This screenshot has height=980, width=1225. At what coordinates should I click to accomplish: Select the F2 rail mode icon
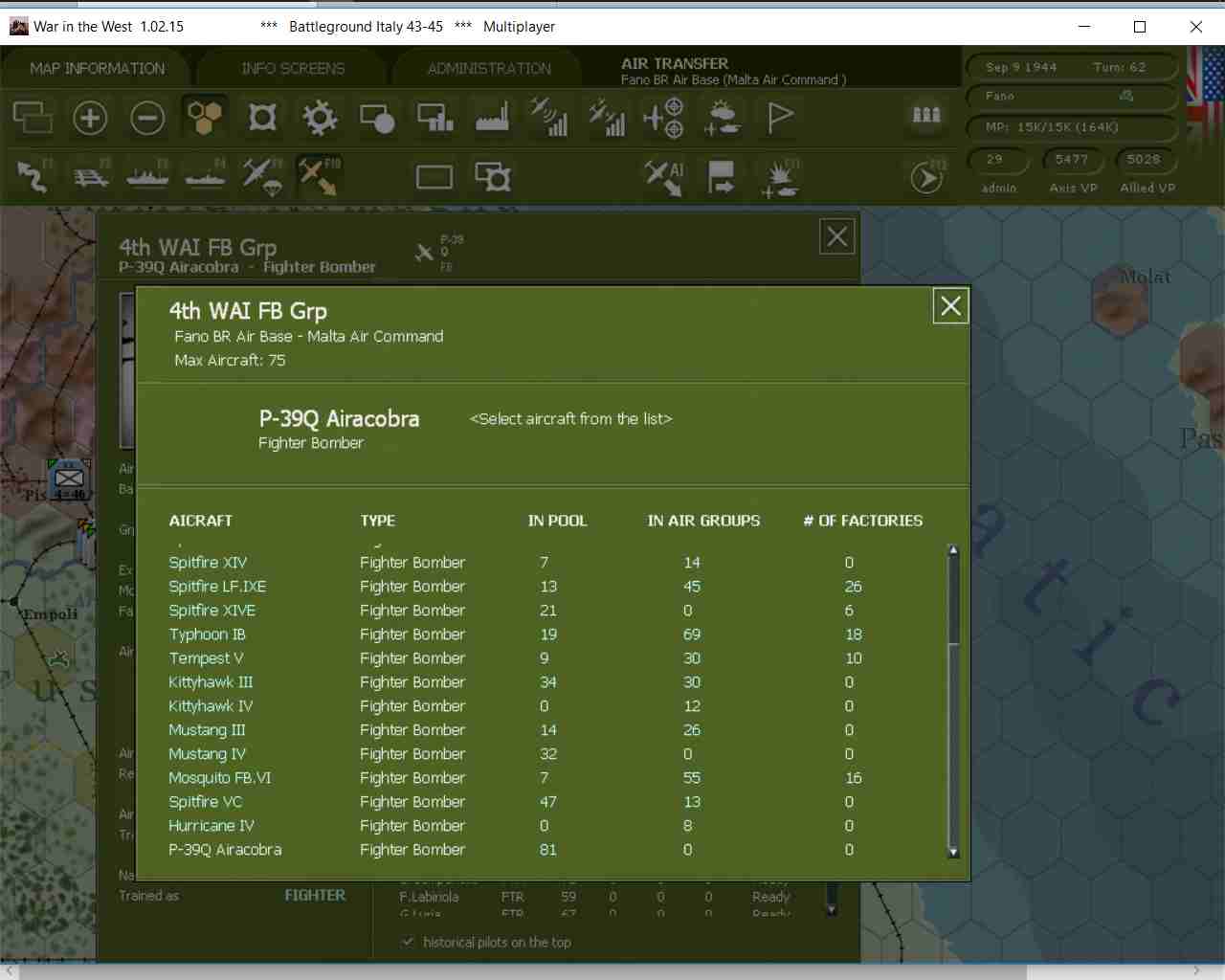pyautogui.click(x=91, y=176)
